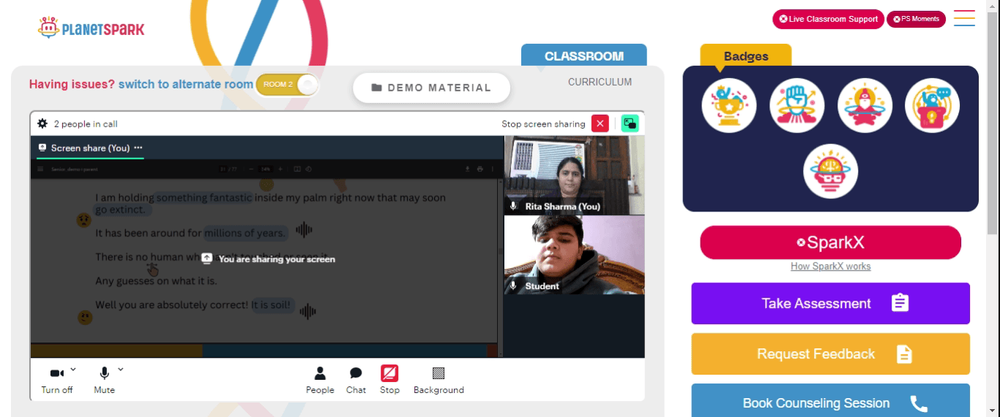Open How SparkX works link
Viewport: 1000px width, 417px height.
click(x=830, y=267)
